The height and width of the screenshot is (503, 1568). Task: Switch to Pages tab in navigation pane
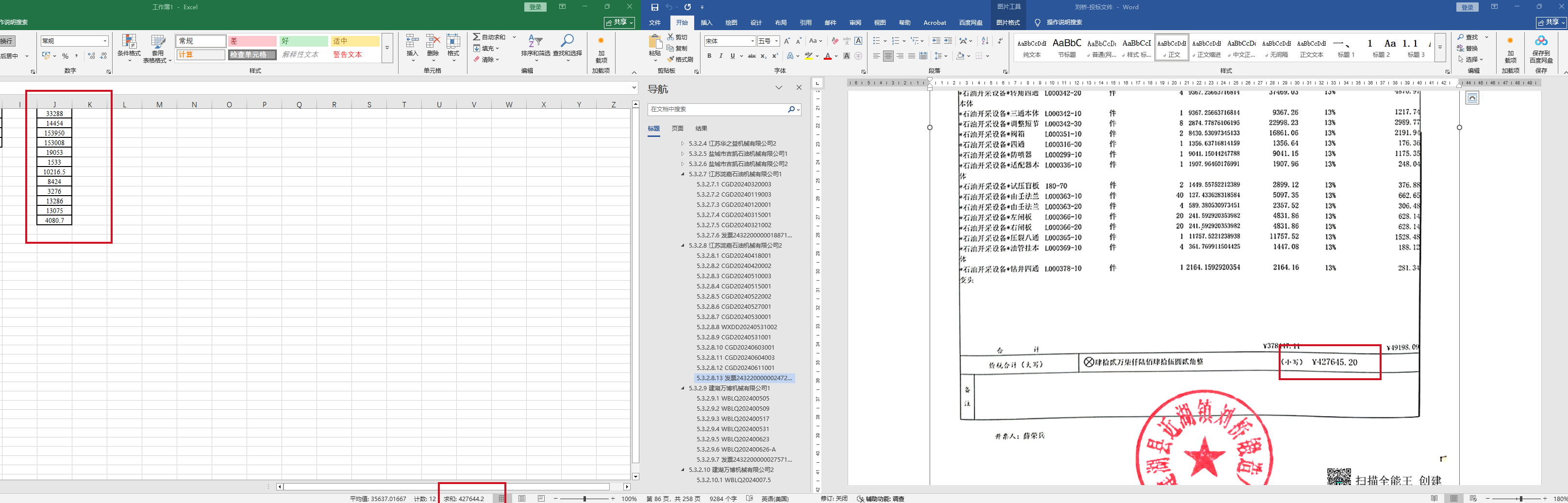point(677,129)
